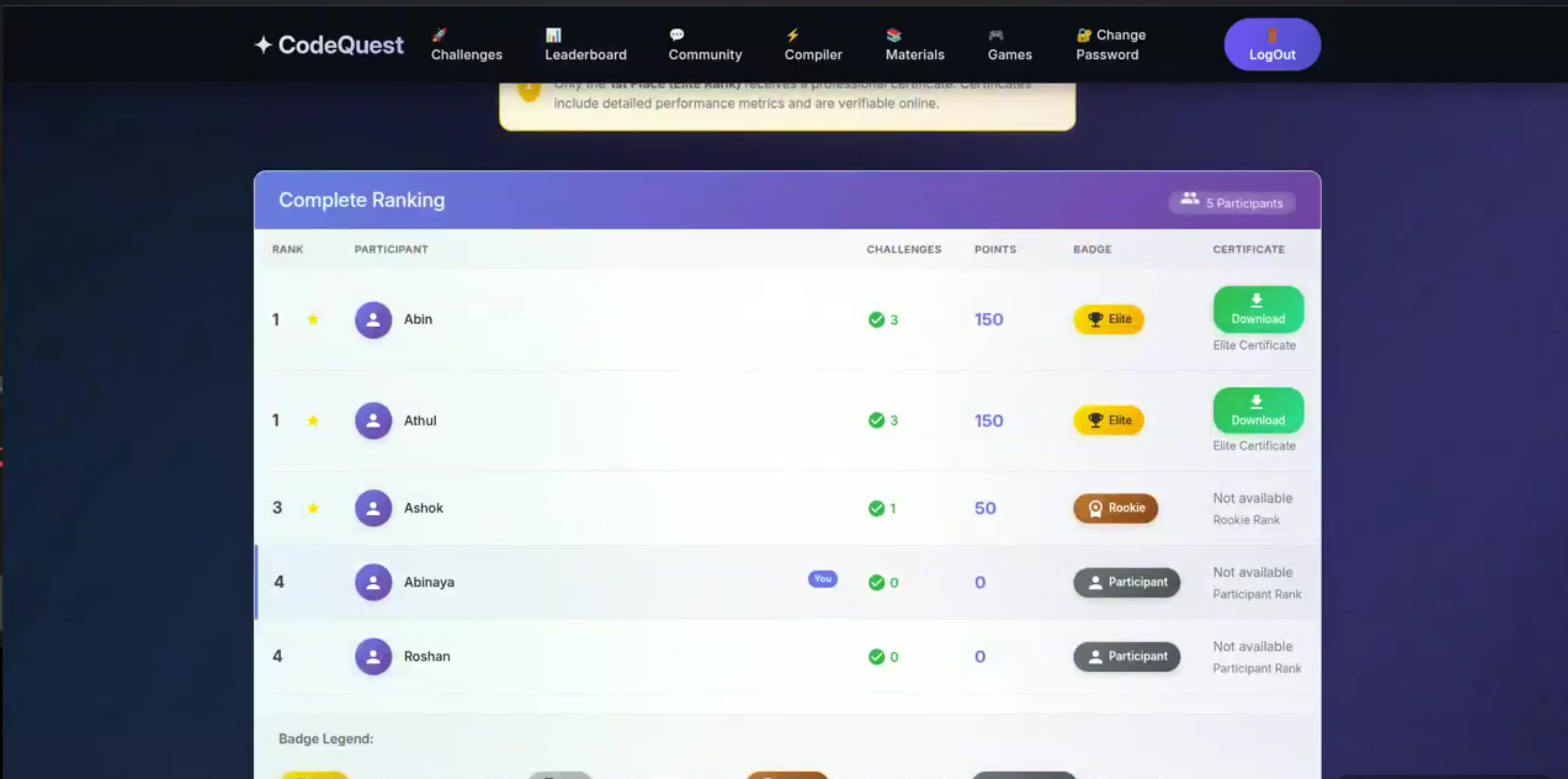Open the Compiler page
The image size is (1568, 779).
[x=813, y=44]
